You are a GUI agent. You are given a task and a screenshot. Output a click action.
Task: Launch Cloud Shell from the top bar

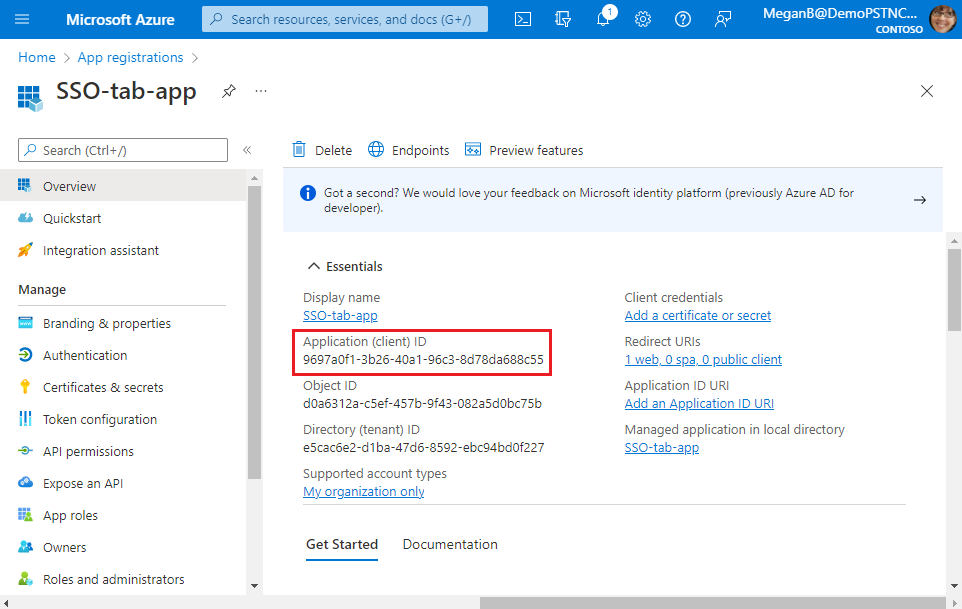[x=523, y=20]
